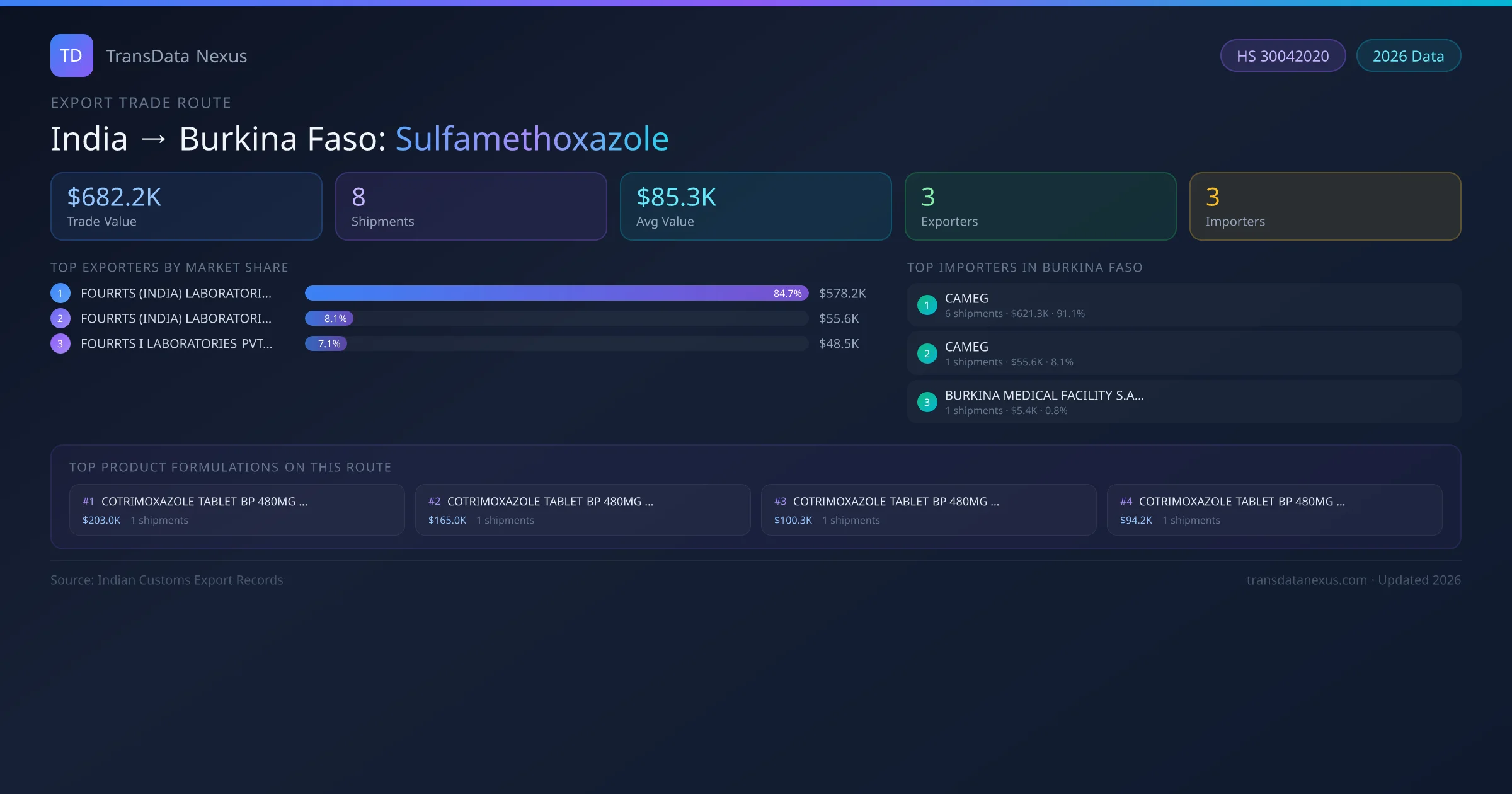The height and width of the screenshot is (794, 1512).
Task: Click the HS 30042020 code badge
Action: (1283, 55)
